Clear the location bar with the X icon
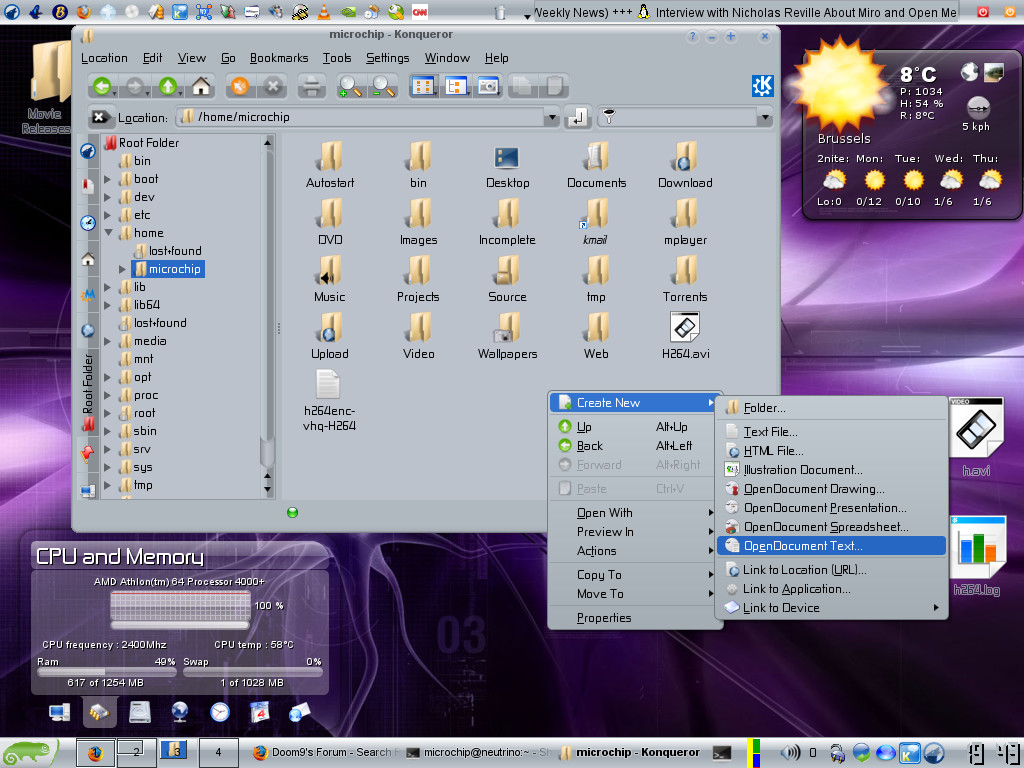 99,117
